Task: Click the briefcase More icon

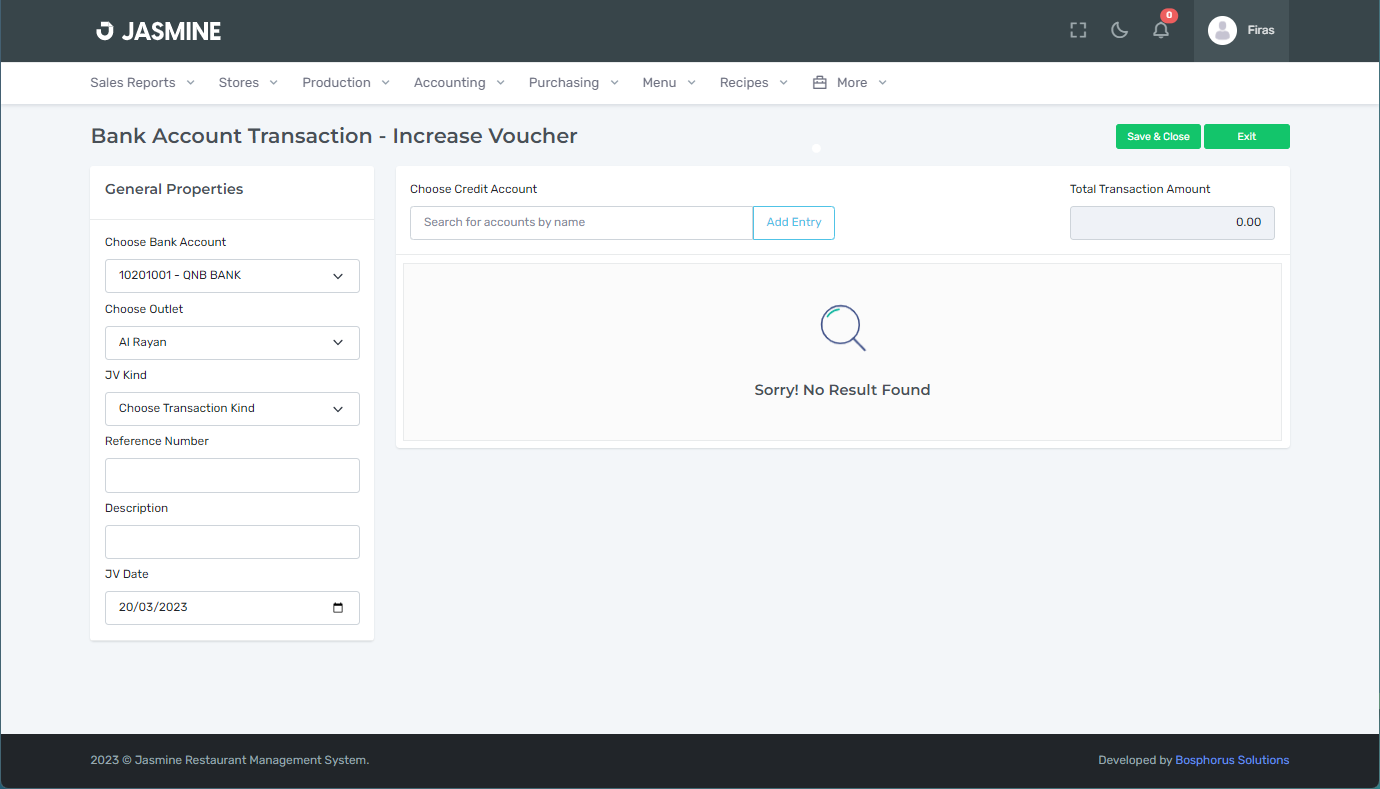Action: coord(820,83)
